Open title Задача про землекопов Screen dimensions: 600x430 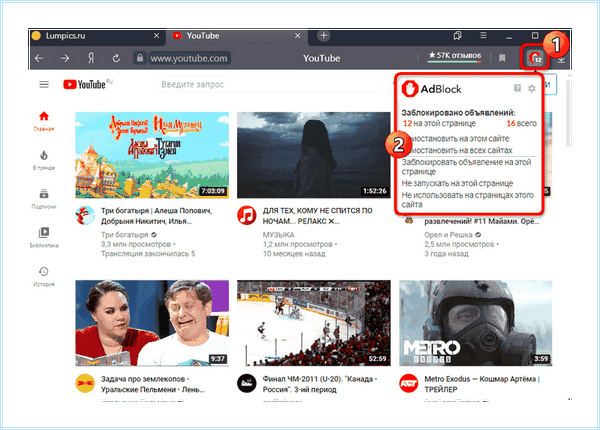click(x=153, y=384)
